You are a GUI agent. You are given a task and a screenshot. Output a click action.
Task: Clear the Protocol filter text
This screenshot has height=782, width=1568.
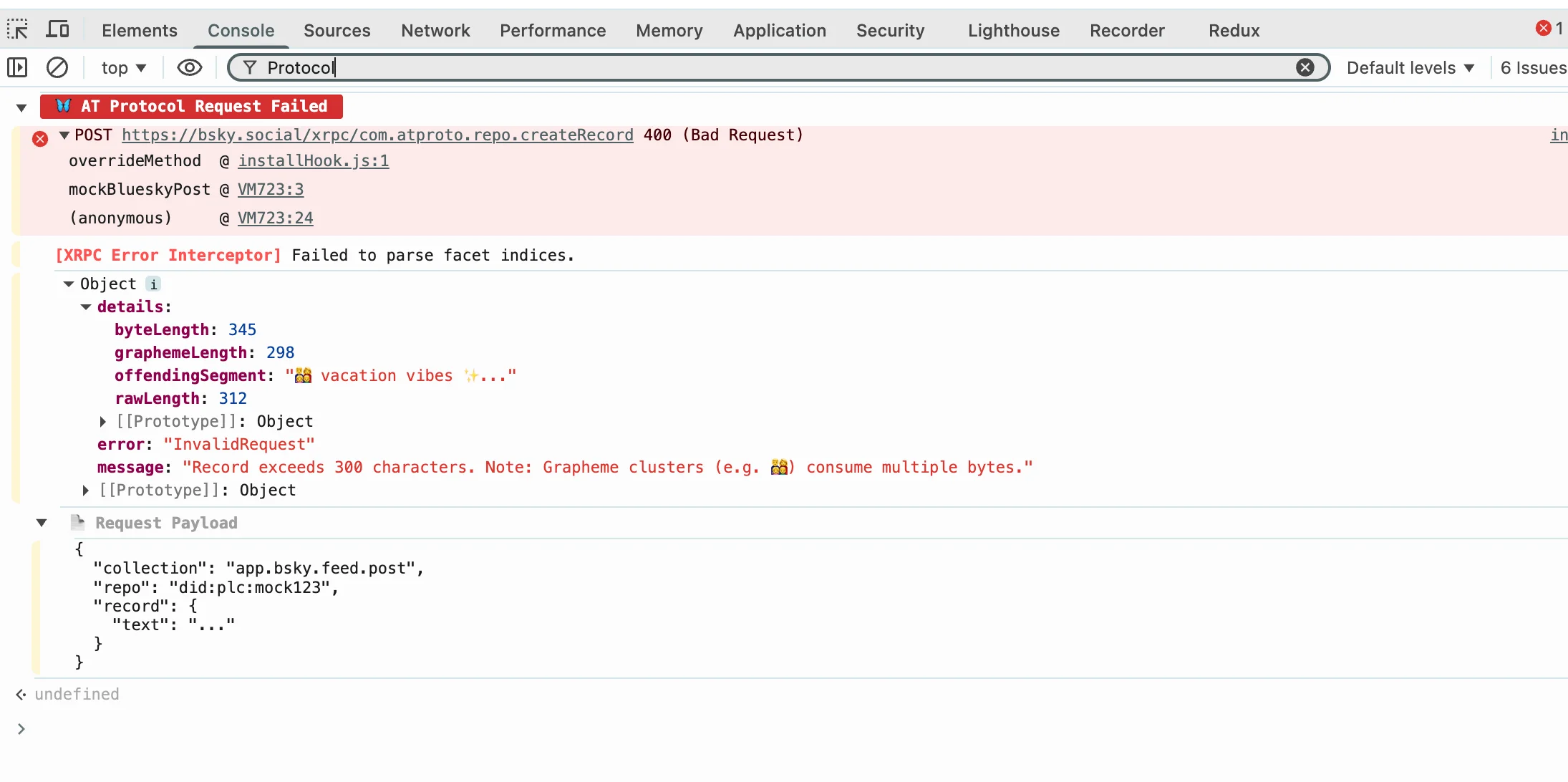click(x=1305, y=67)
